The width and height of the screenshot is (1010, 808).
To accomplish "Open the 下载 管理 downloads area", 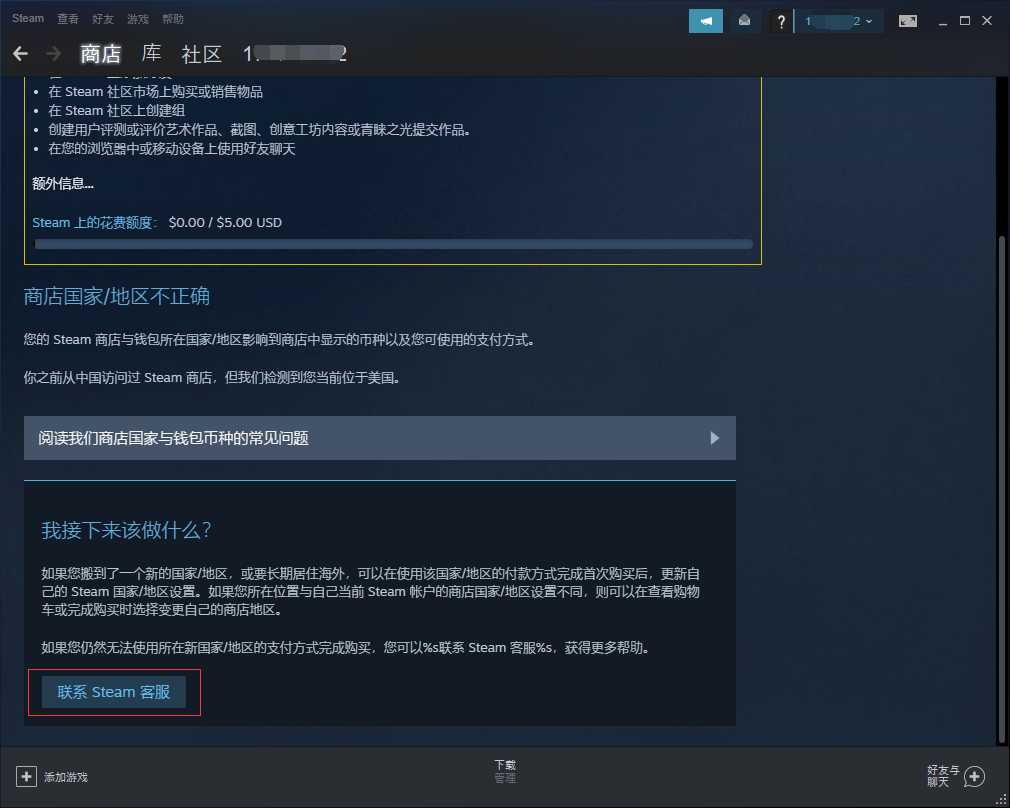I will tap(505, 771).
